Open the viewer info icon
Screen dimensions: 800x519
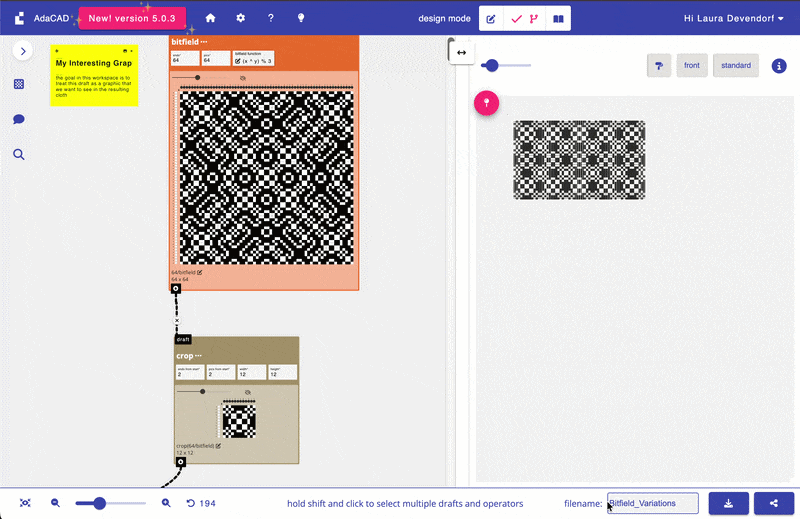779,65
